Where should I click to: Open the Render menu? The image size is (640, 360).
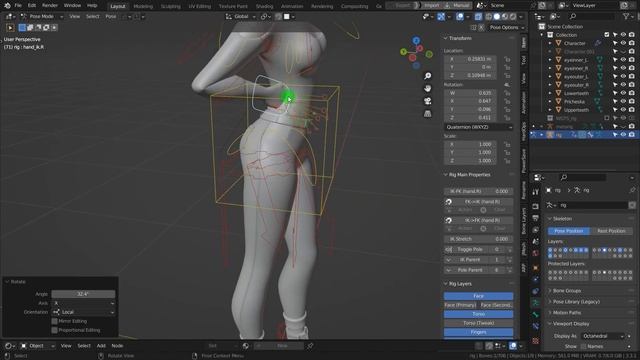[50, 6]
